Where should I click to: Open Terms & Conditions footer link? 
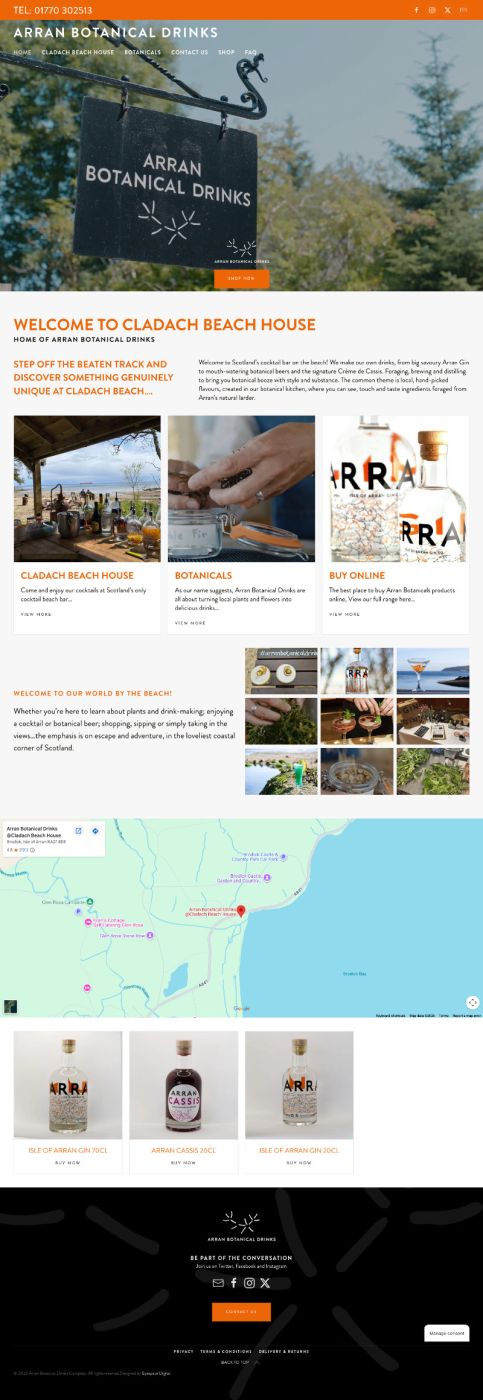226,1351
